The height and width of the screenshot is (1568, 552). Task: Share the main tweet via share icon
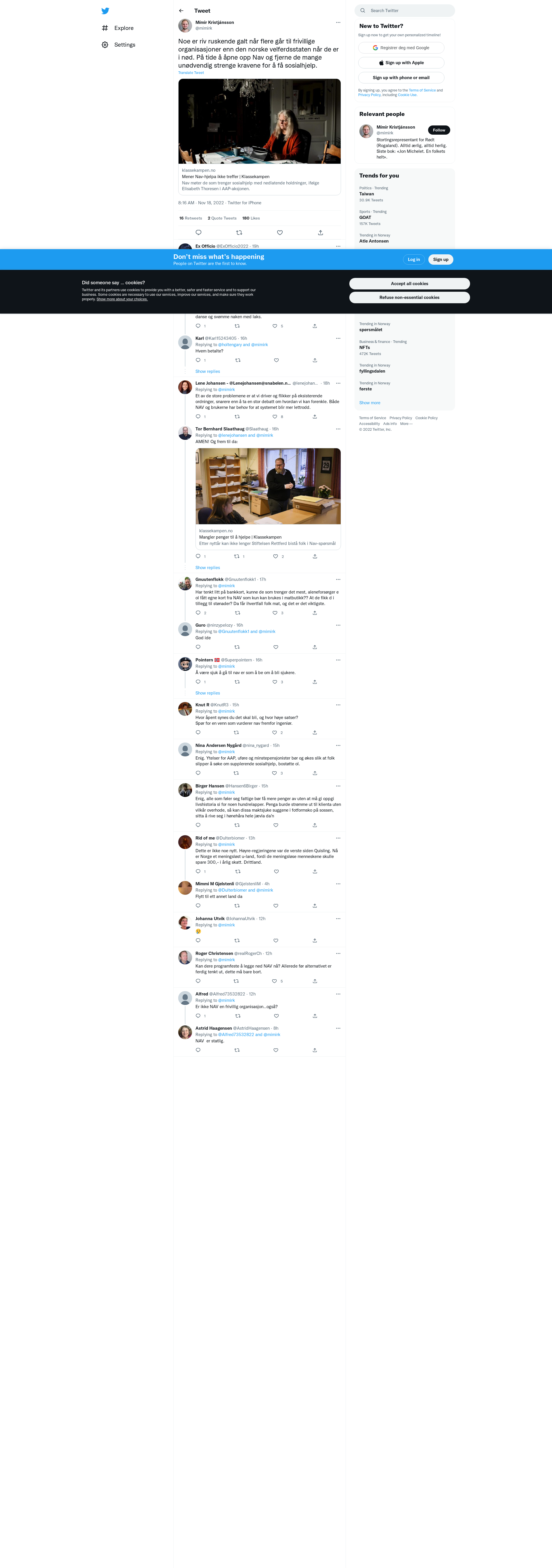coord(320,232)
